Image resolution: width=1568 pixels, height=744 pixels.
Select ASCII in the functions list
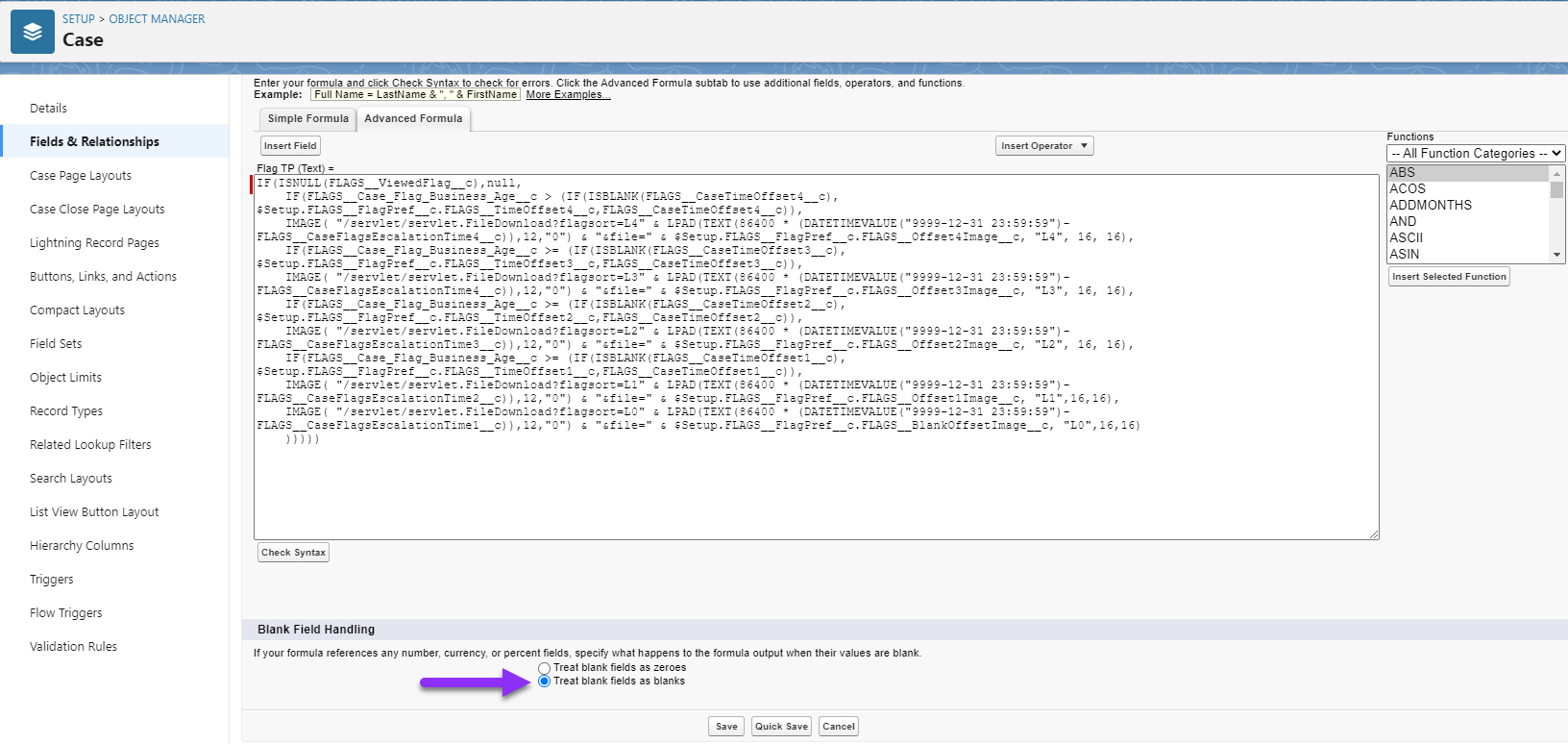1467,238
